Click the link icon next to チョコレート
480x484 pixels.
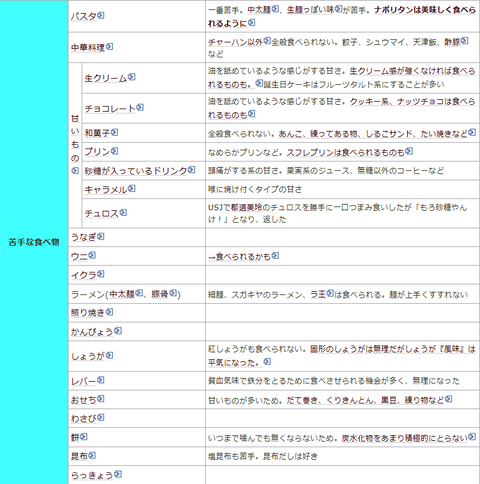pos(140,108)
